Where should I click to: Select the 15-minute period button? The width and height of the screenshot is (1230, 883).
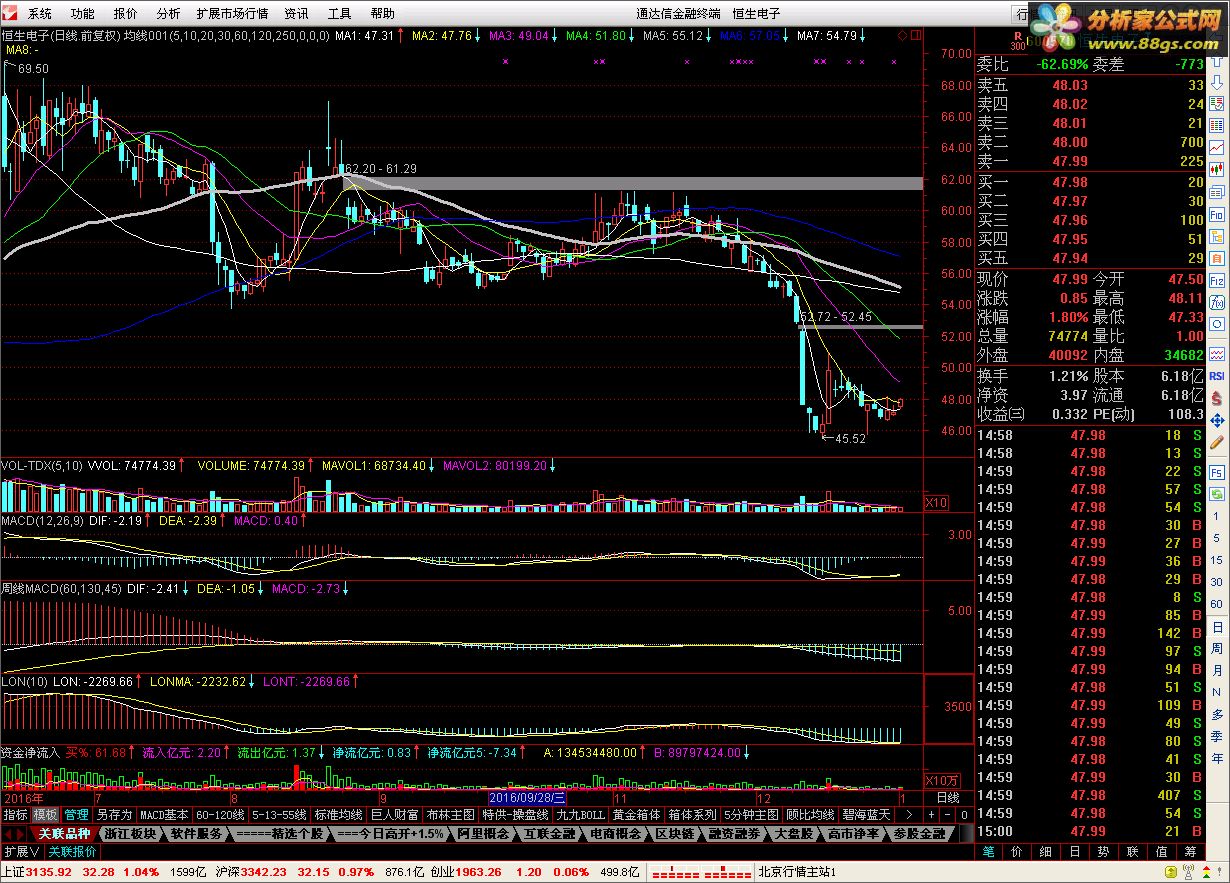click(1216, 560)
